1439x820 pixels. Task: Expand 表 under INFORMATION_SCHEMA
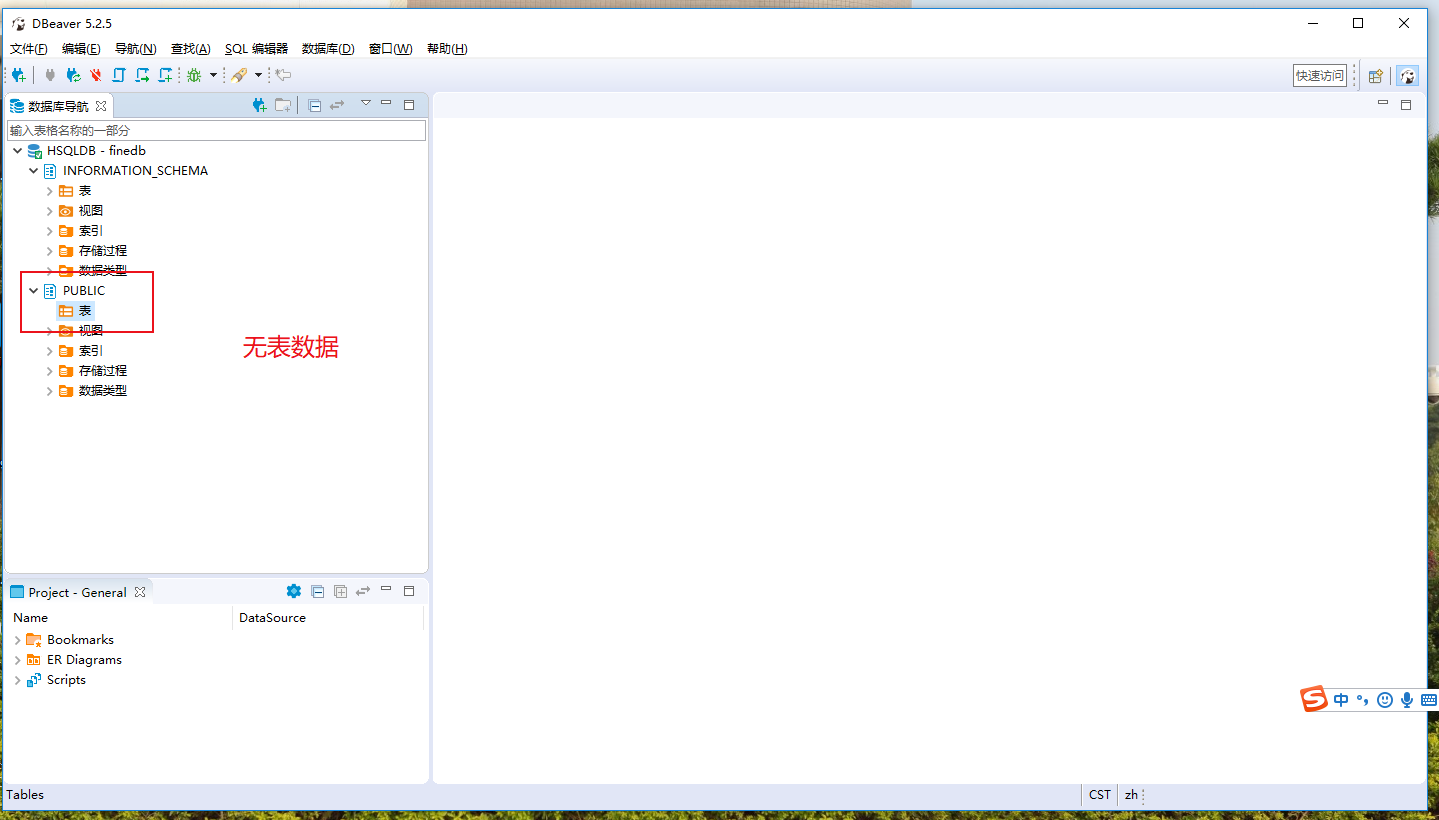(50, 191)
